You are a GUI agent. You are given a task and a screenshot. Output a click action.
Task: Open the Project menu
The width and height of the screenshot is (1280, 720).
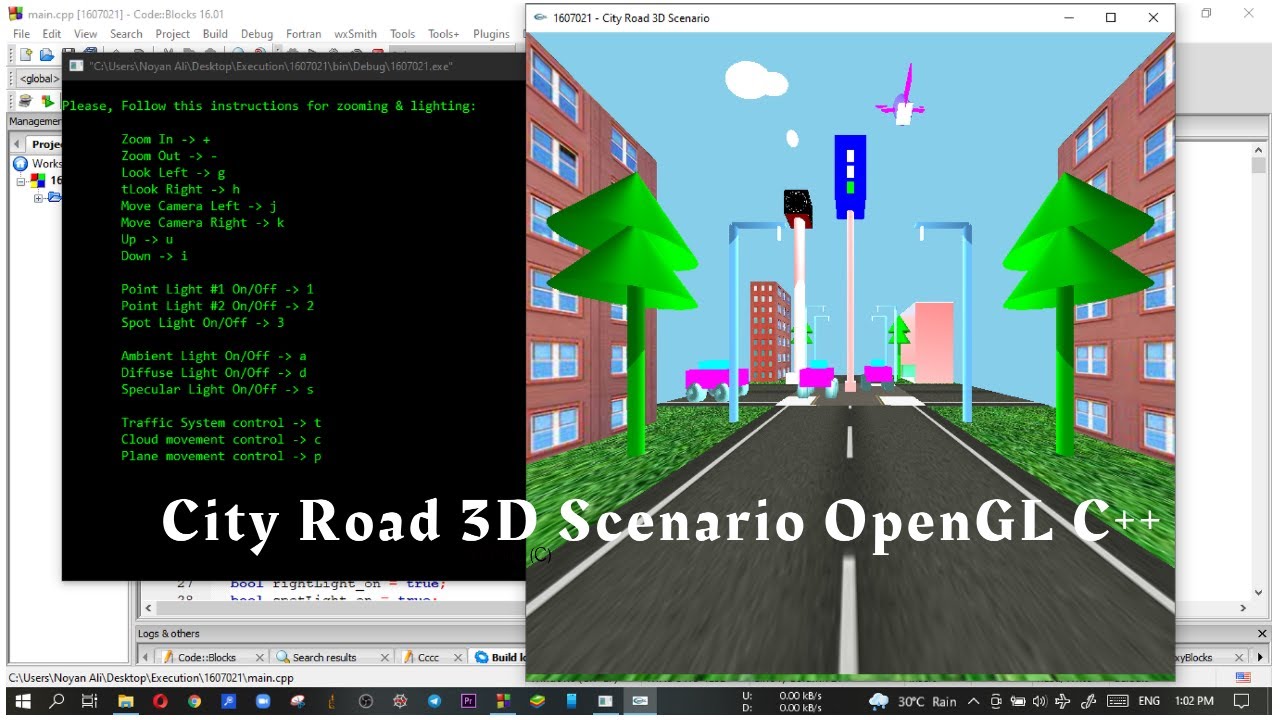pyautogui.click(x=172, y=34)
